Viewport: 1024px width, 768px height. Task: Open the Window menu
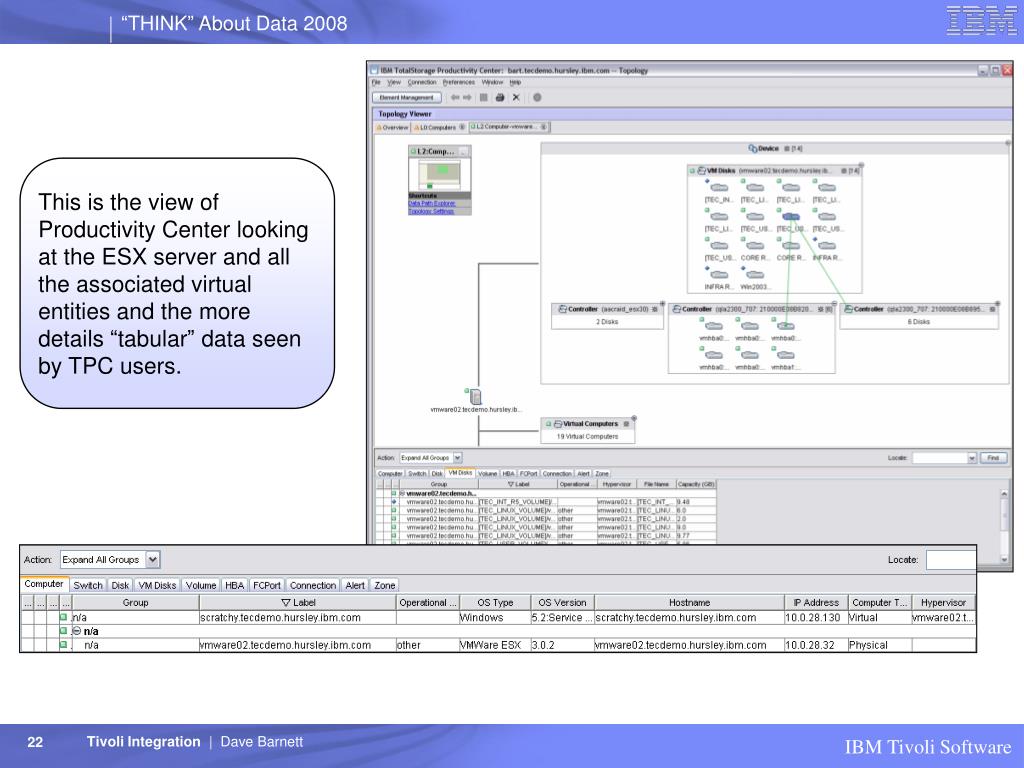point(492,82)
